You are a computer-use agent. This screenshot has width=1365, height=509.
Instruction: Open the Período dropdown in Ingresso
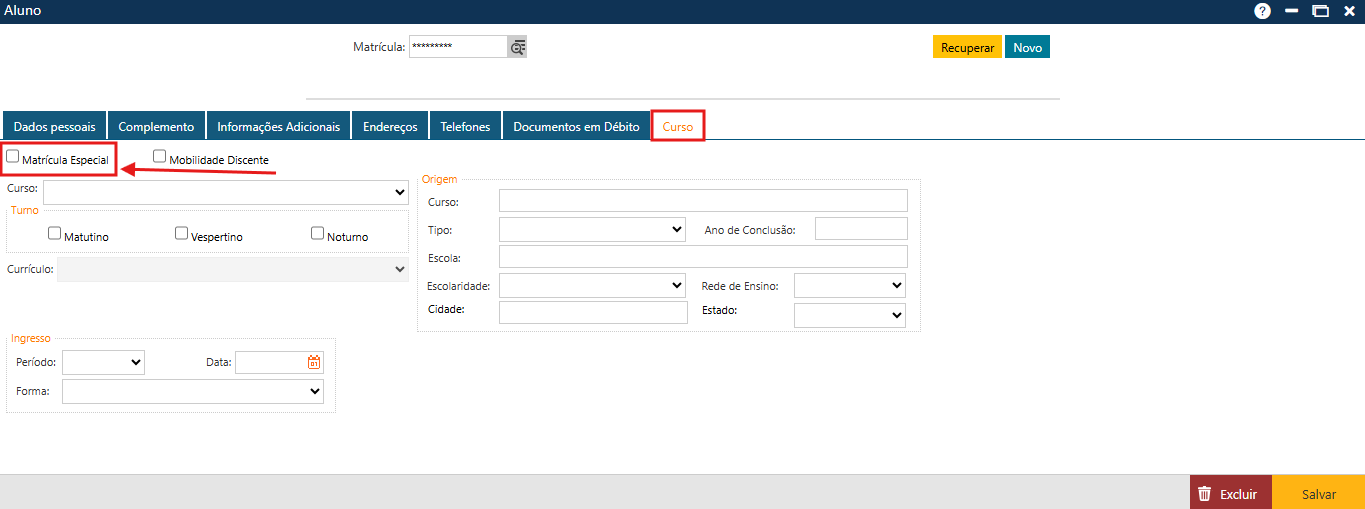point(103,362)
